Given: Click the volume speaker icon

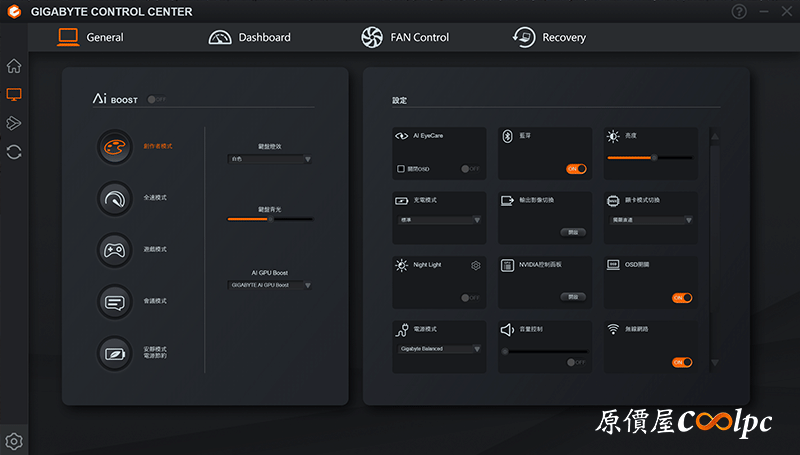Looking at the screenshot, I should [507, 330].
